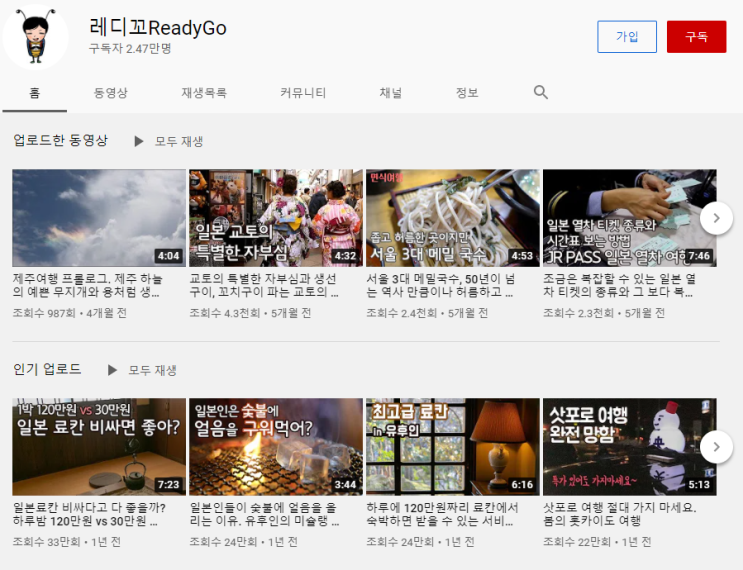Click the 5:13 duration badge
Screen dimensions: 743x570
click(x=699, y=485)
